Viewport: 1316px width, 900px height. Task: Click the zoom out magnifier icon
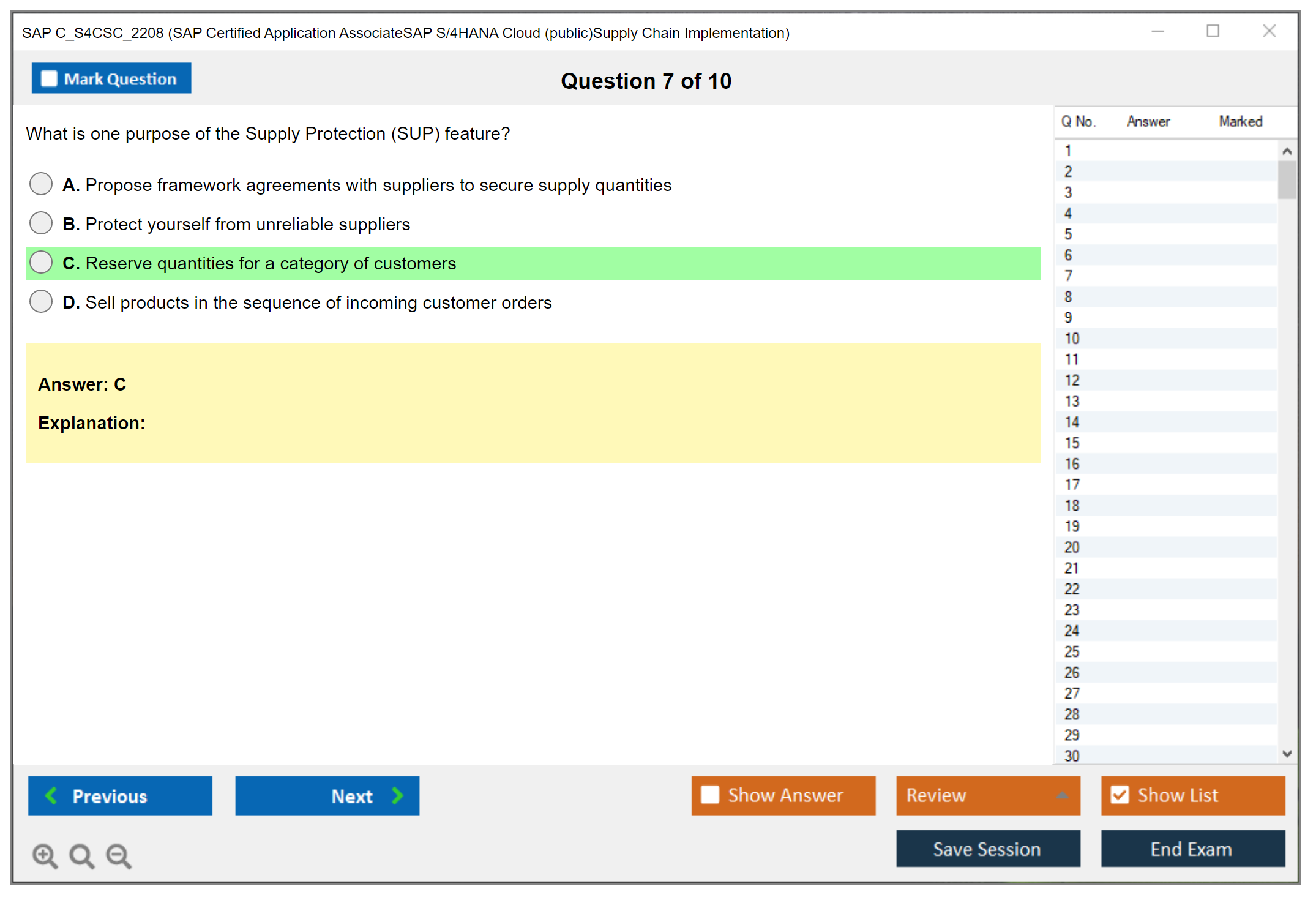[x=118, y=855]
